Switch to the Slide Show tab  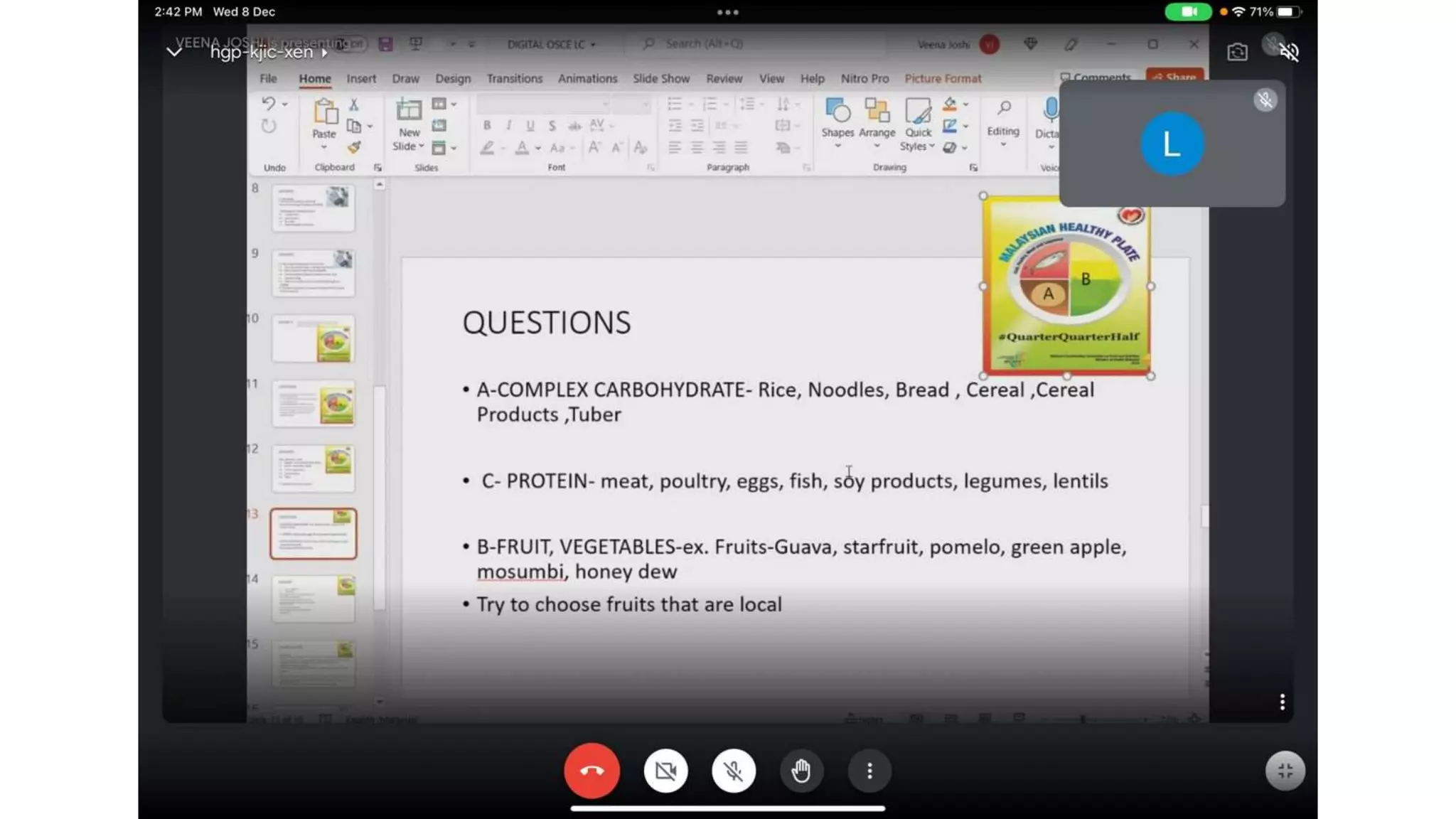(x=660, y=78)
